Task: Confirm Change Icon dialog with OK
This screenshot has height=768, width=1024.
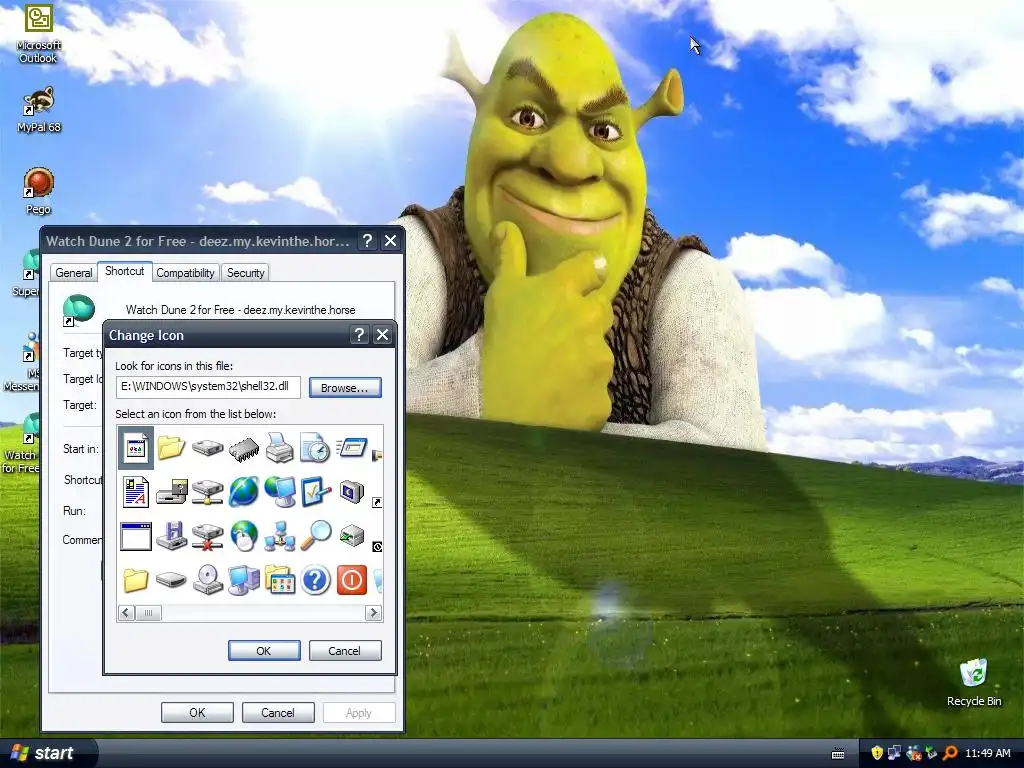Action: [x=264, y=650]
